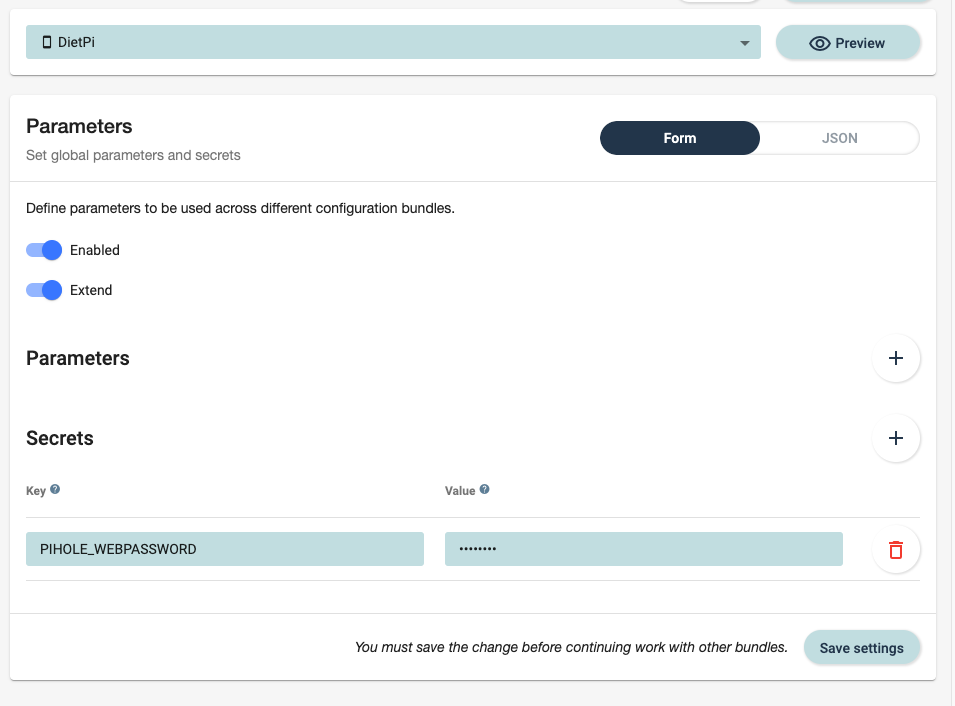Click the Enabled toggle label text

(95, 250)
